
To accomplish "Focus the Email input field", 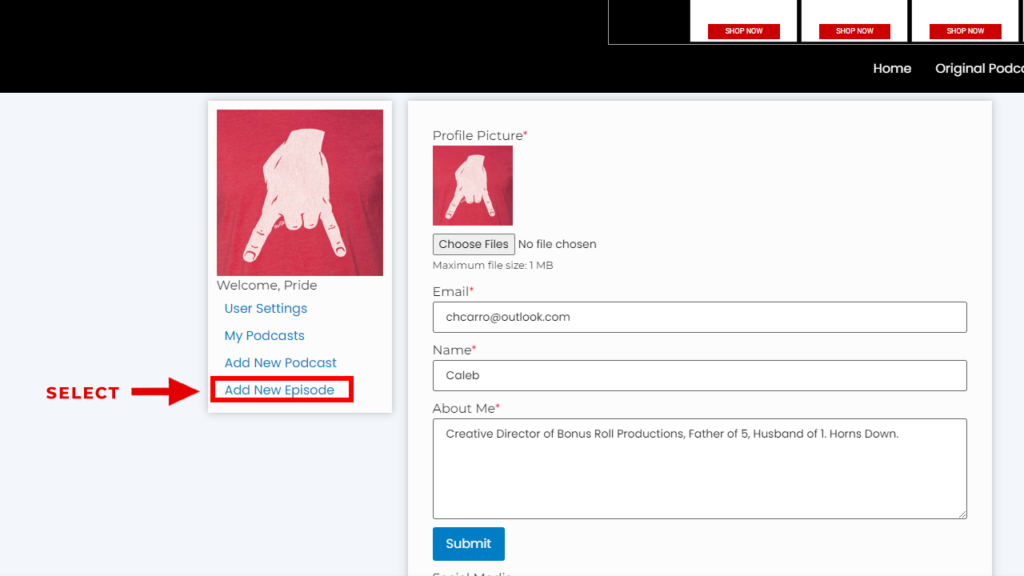I will pyautogui.click(x=699, y=317).
